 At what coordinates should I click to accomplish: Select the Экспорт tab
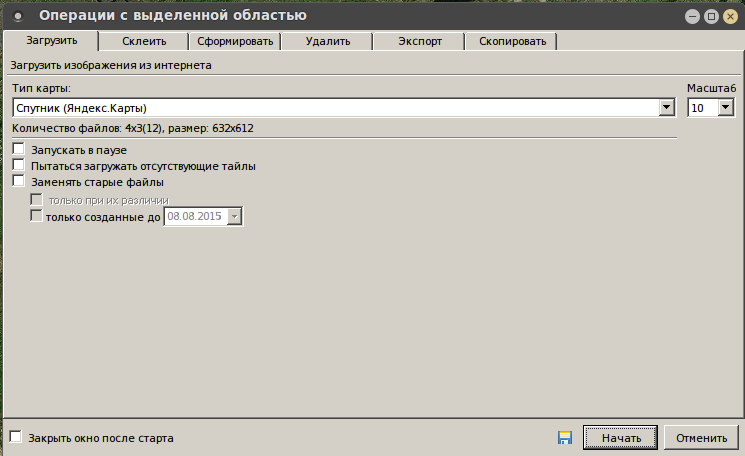tap(418, 41)
